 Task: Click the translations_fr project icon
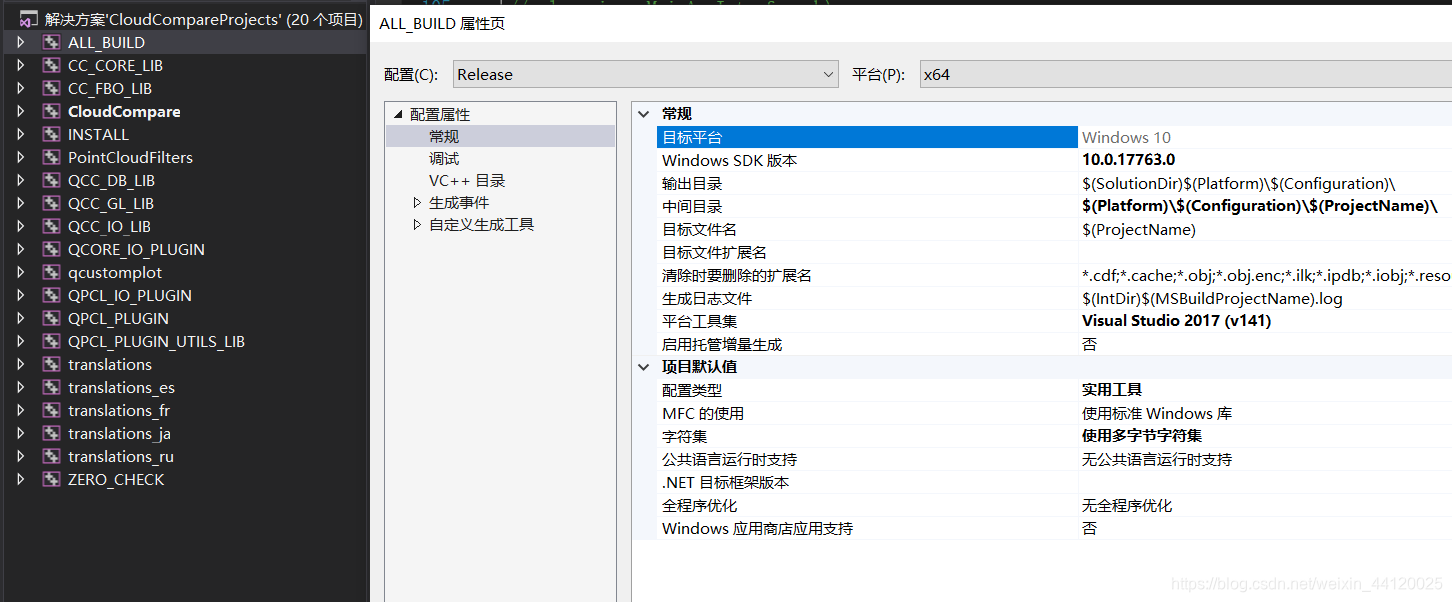click(x=51, y=410)
